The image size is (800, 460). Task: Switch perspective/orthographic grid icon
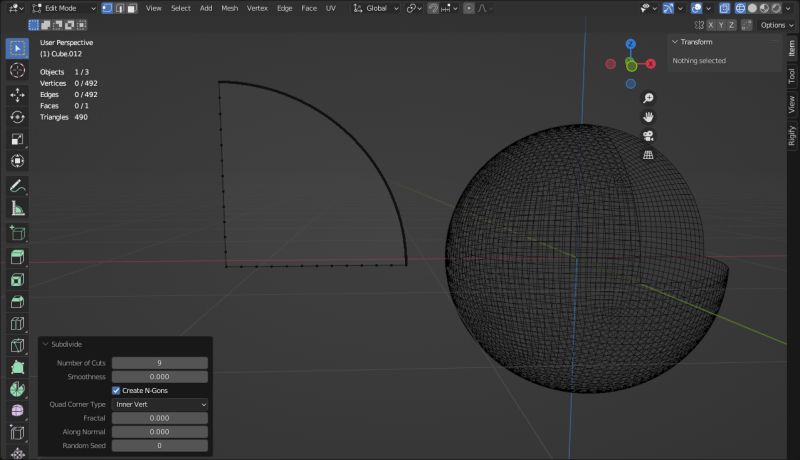pos(648,155)
